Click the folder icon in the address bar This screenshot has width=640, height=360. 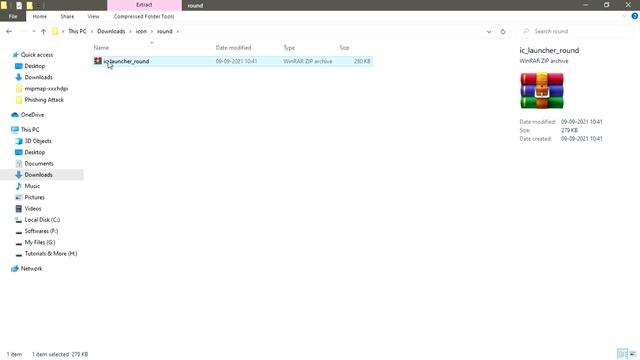pyautogui.click(x=55, y=31)
